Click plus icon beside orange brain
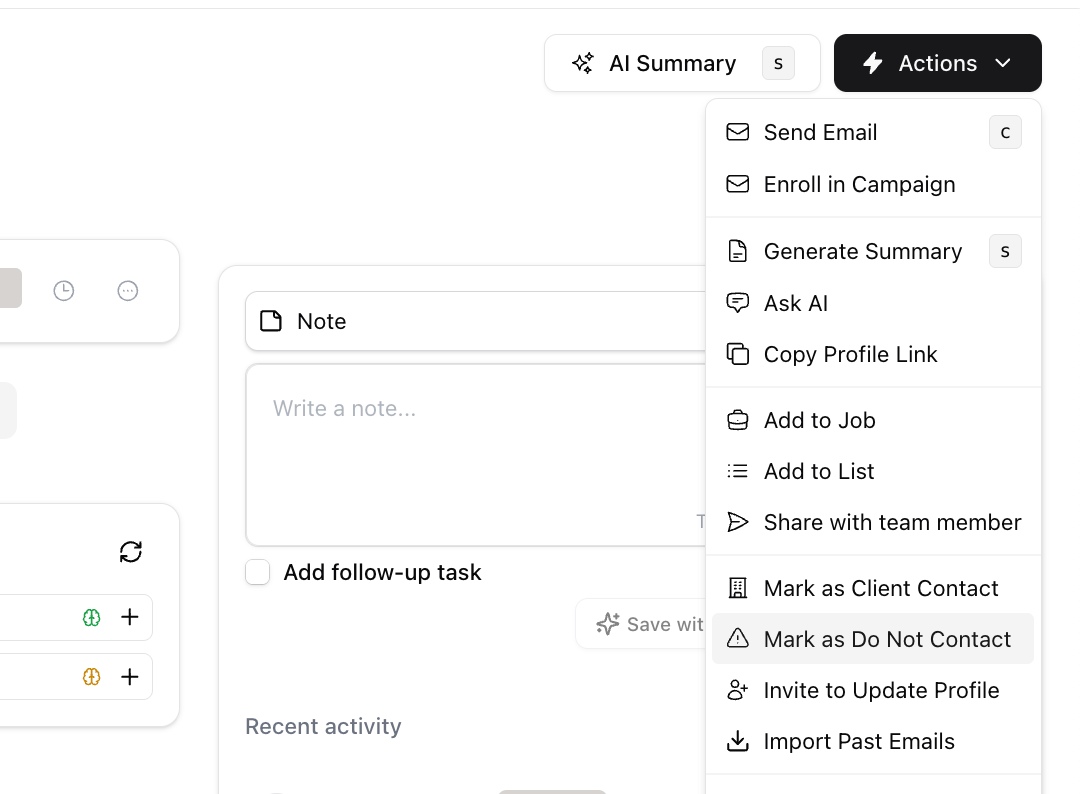 point(129,677)
